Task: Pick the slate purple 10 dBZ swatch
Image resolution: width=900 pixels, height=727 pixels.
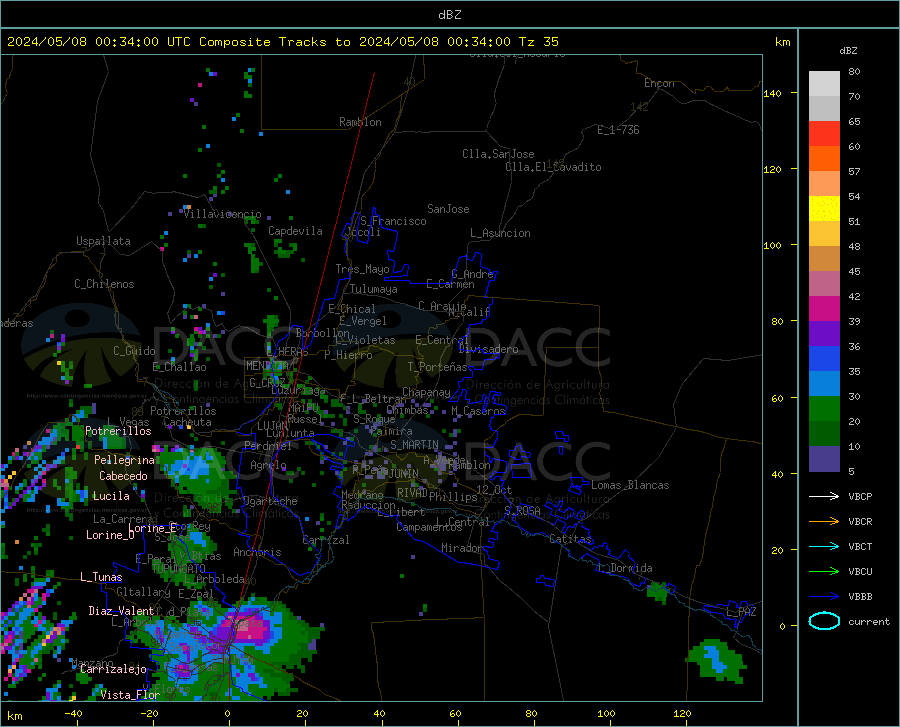Action: [824, 459]
